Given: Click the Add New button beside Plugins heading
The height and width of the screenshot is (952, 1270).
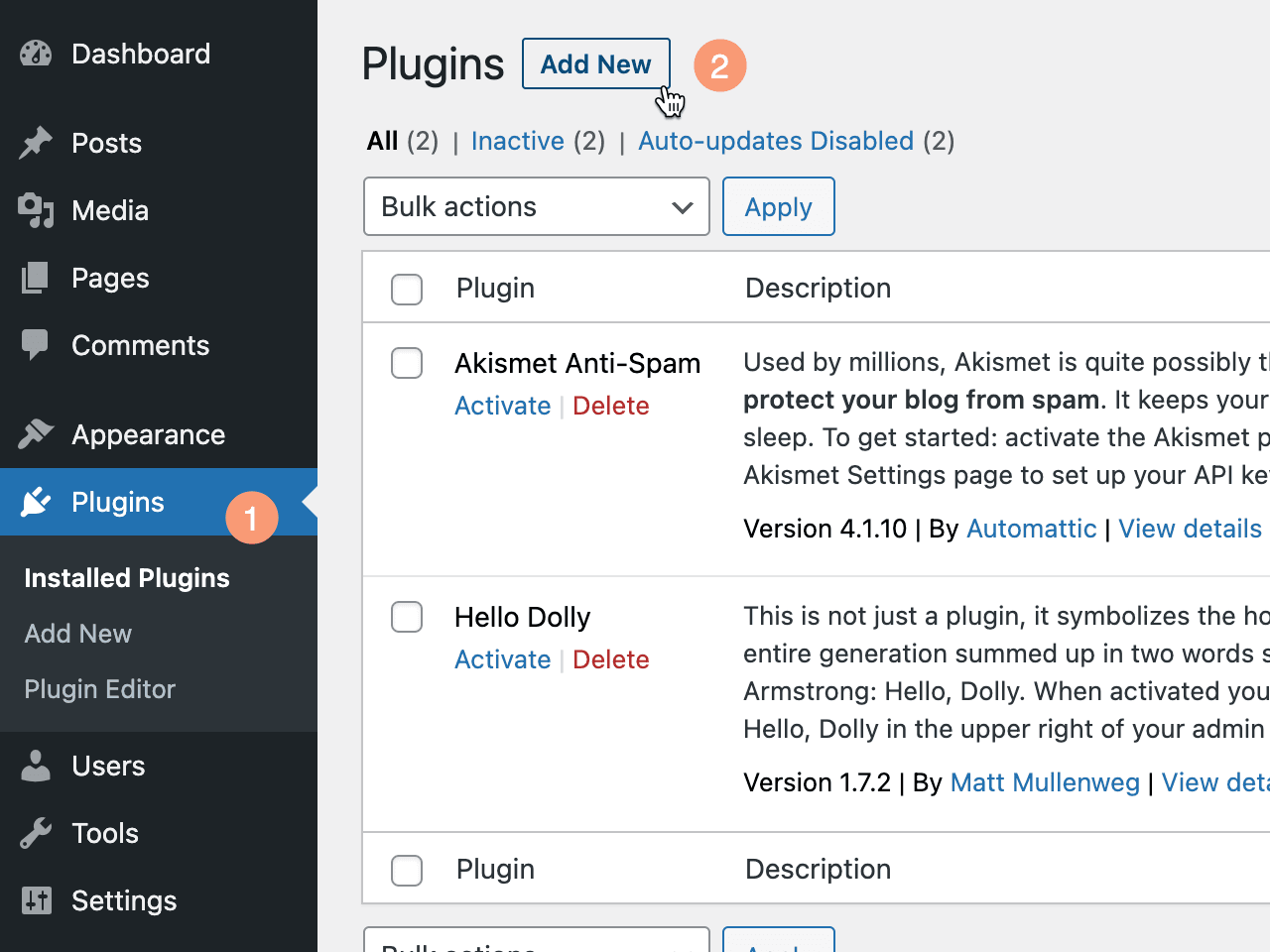Looking at the screenshot, I should [x=596, y=63].
